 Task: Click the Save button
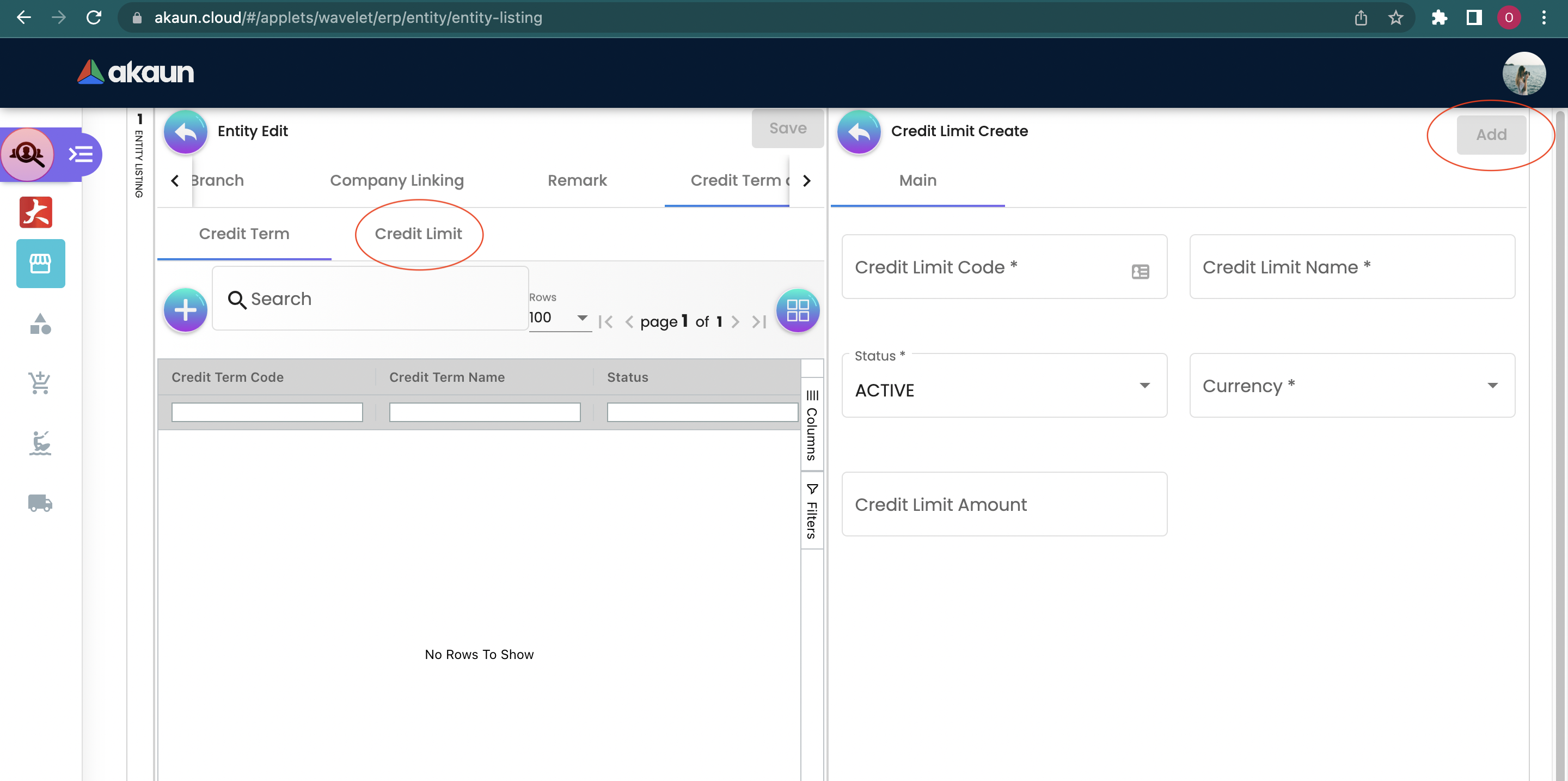(x=787, y=129)
